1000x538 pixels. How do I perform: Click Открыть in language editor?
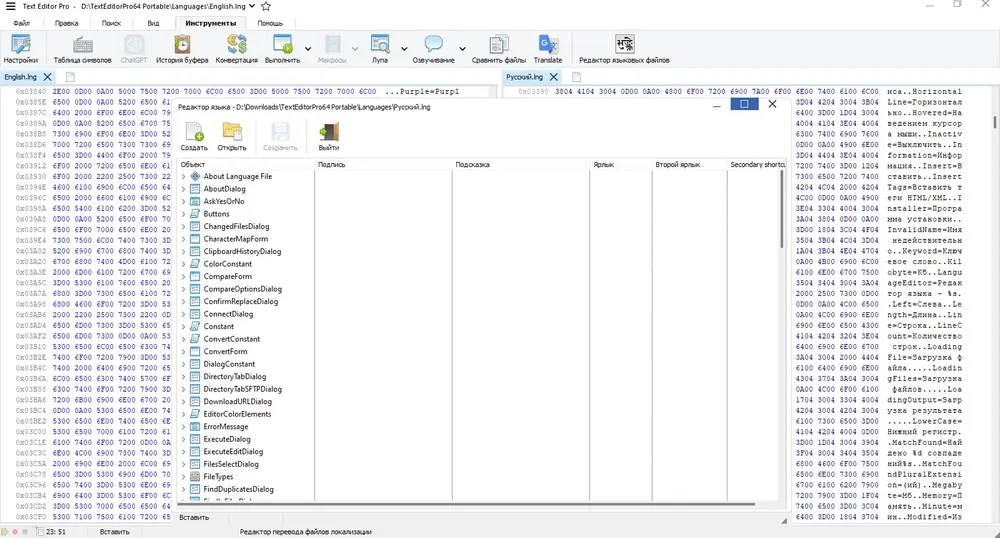pos(232,137)
